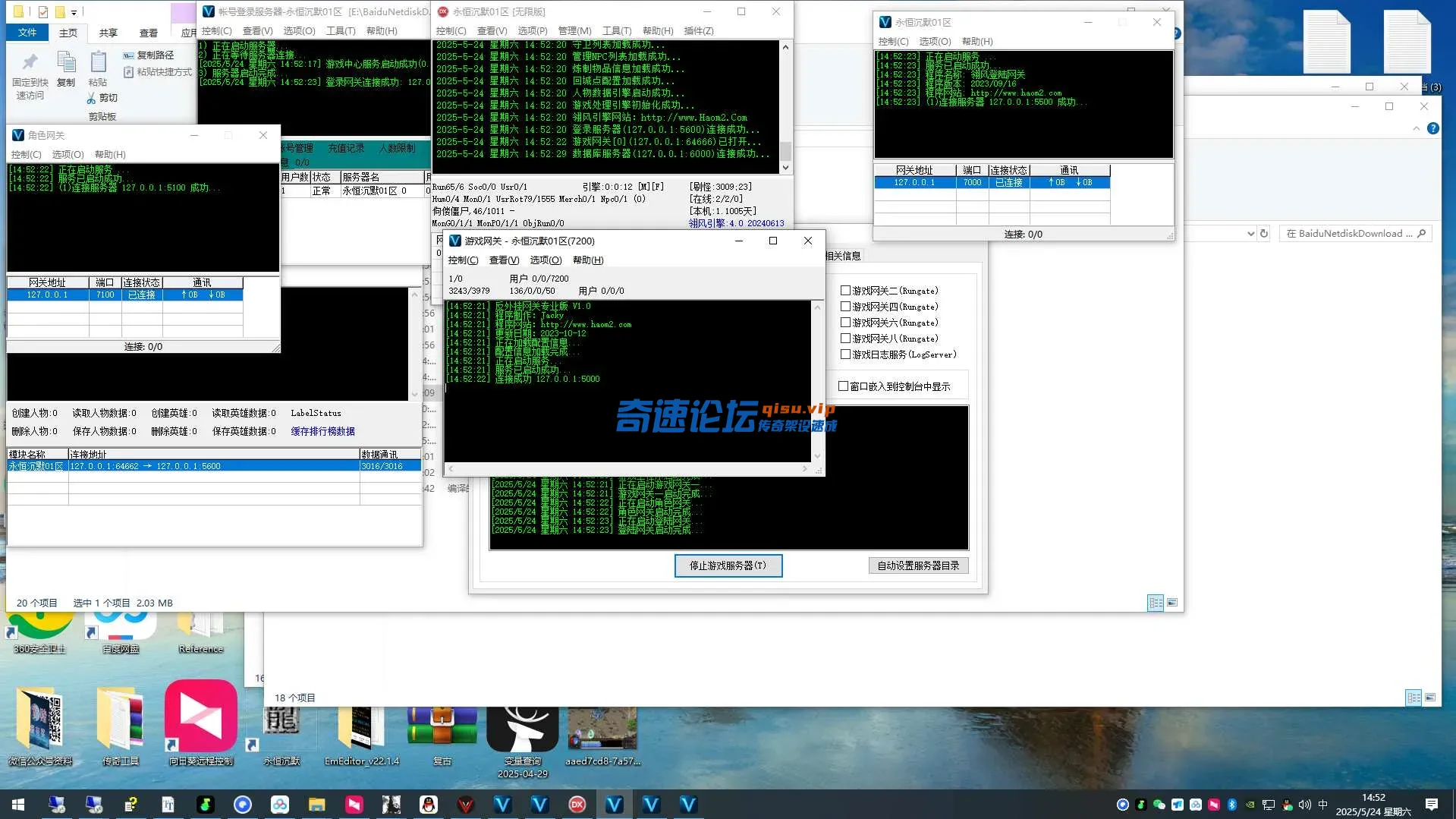This screenshot has height=819, width=1456.
Task: Expand the Explorer ribbon chevron near help icon
Action: tap(1416, 128)
